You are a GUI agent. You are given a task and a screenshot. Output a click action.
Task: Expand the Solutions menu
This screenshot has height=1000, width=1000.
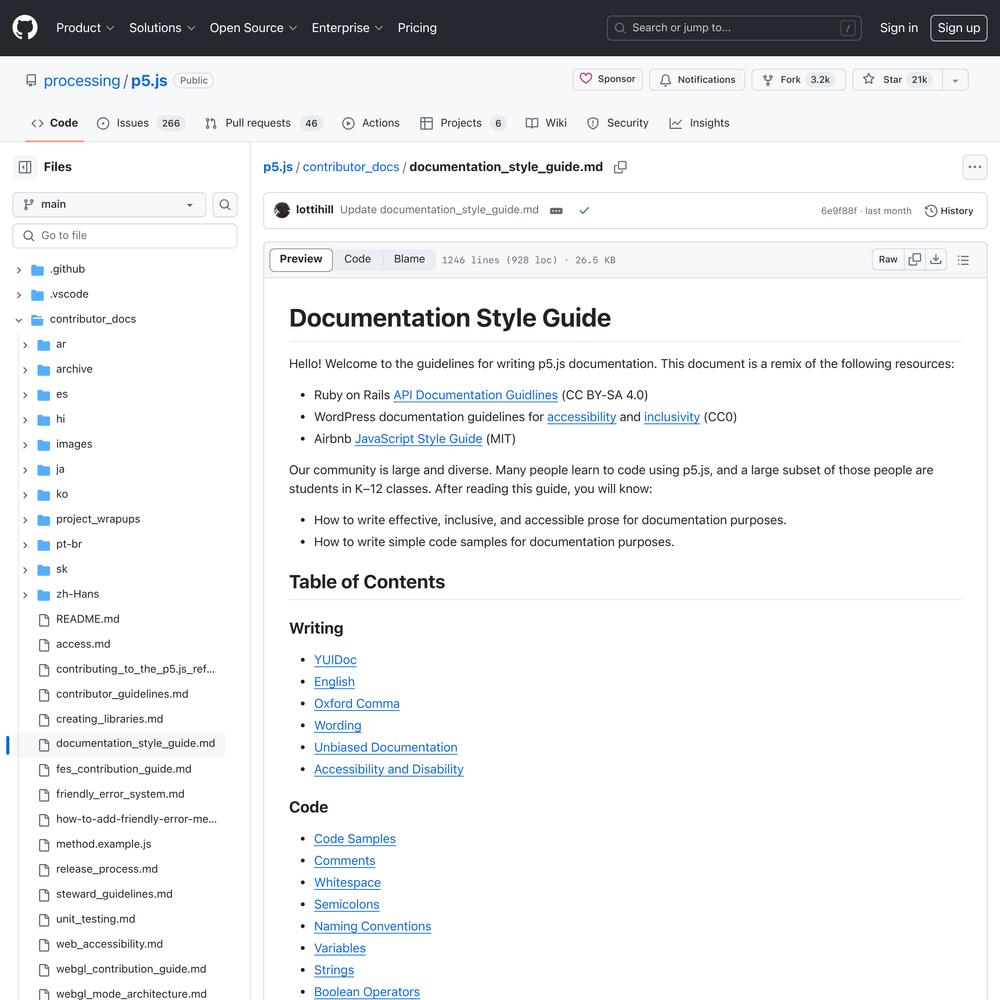162,28
